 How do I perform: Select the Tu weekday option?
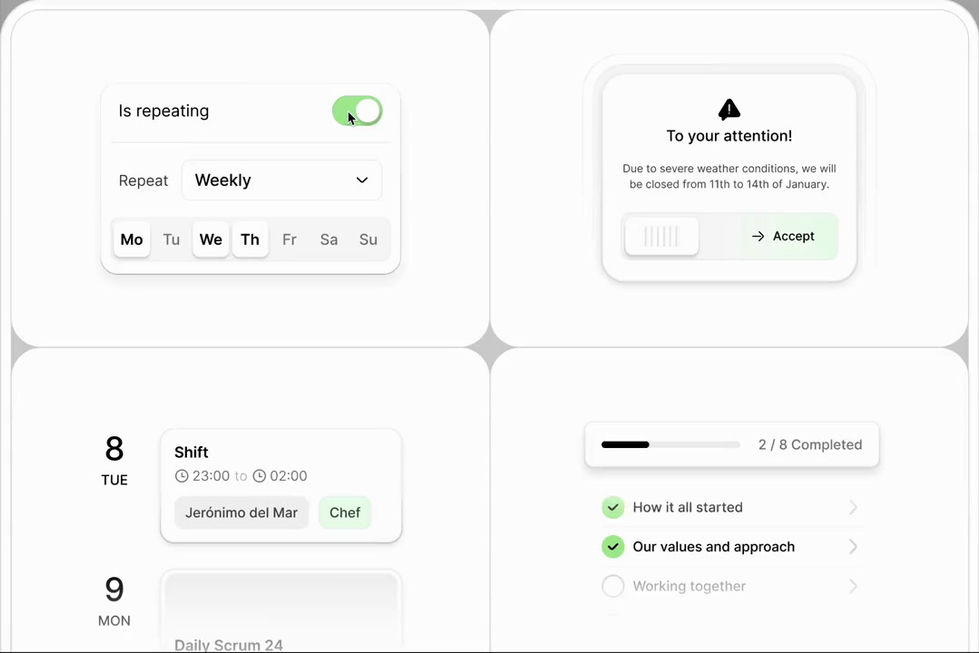point(171,240)
